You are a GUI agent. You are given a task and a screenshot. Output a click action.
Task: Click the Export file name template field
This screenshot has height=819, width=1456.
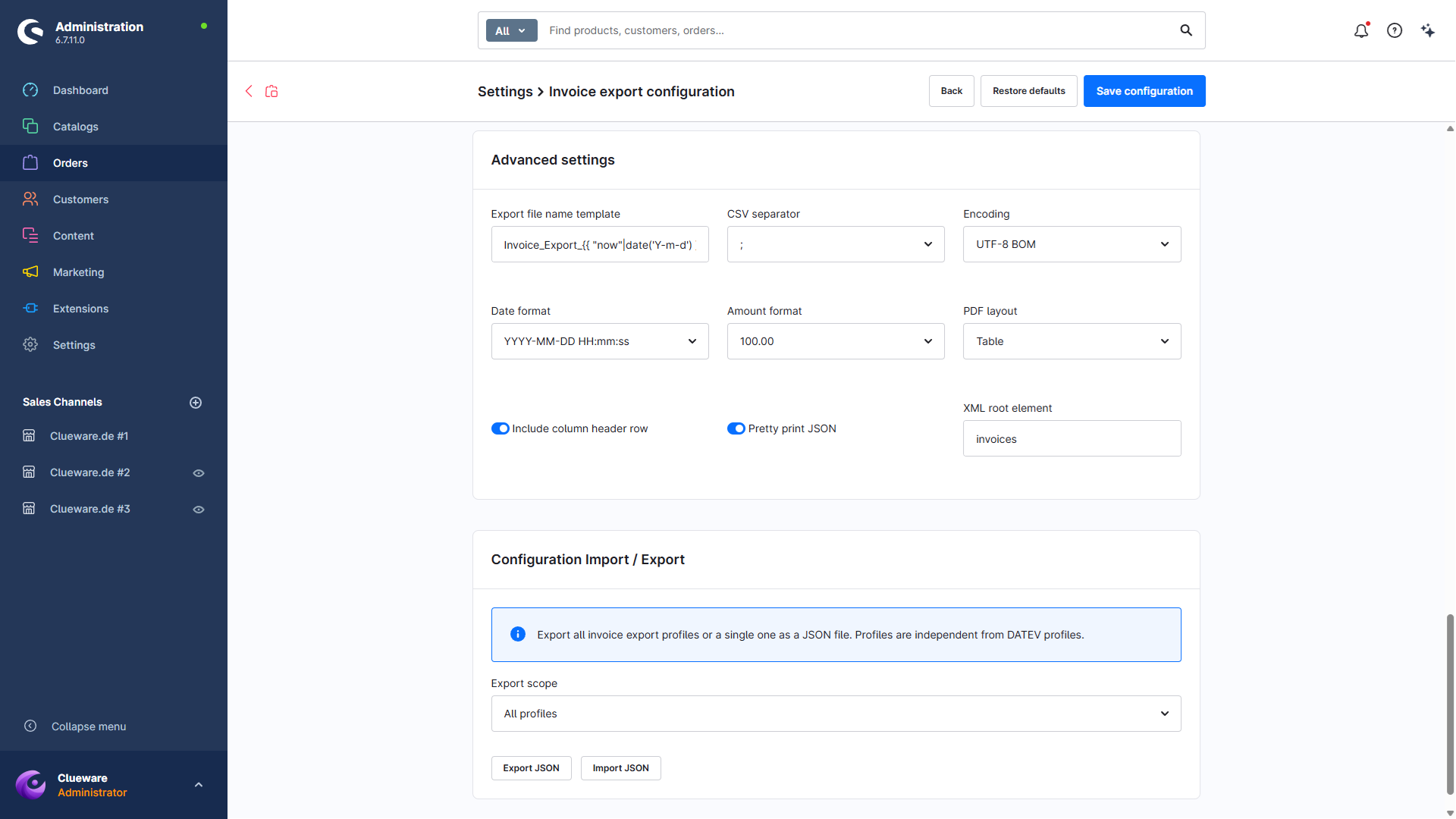600,244
